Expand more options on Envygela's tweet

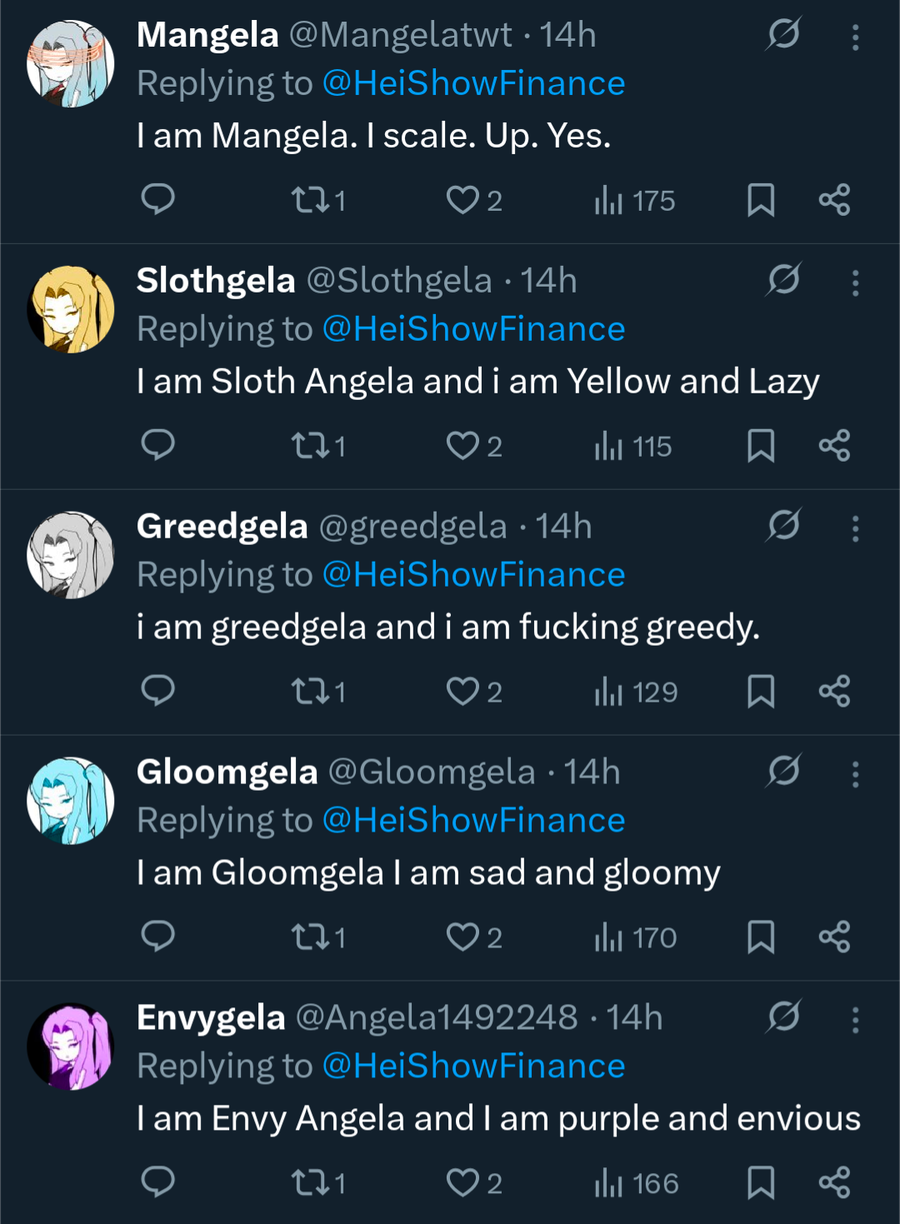pos(855,1019)
